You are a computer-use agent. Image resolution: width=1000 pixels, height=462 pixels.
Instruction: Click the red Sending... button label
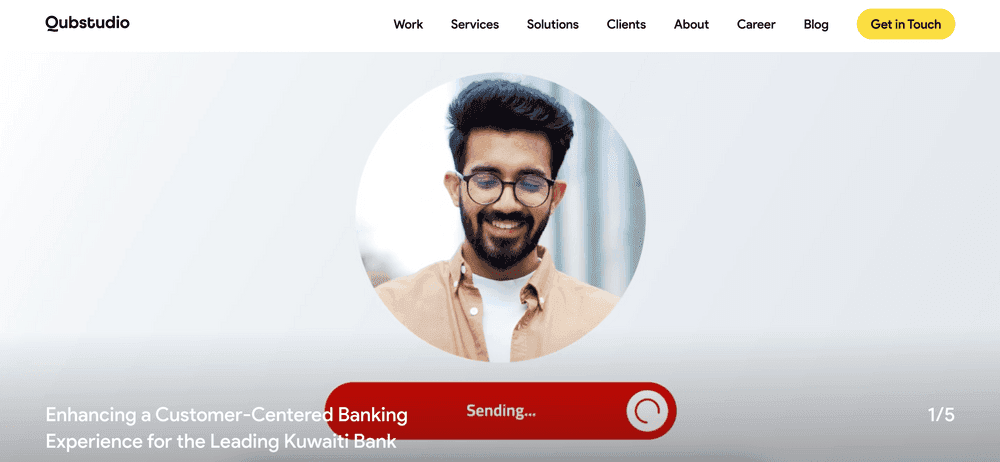[501, 411]
